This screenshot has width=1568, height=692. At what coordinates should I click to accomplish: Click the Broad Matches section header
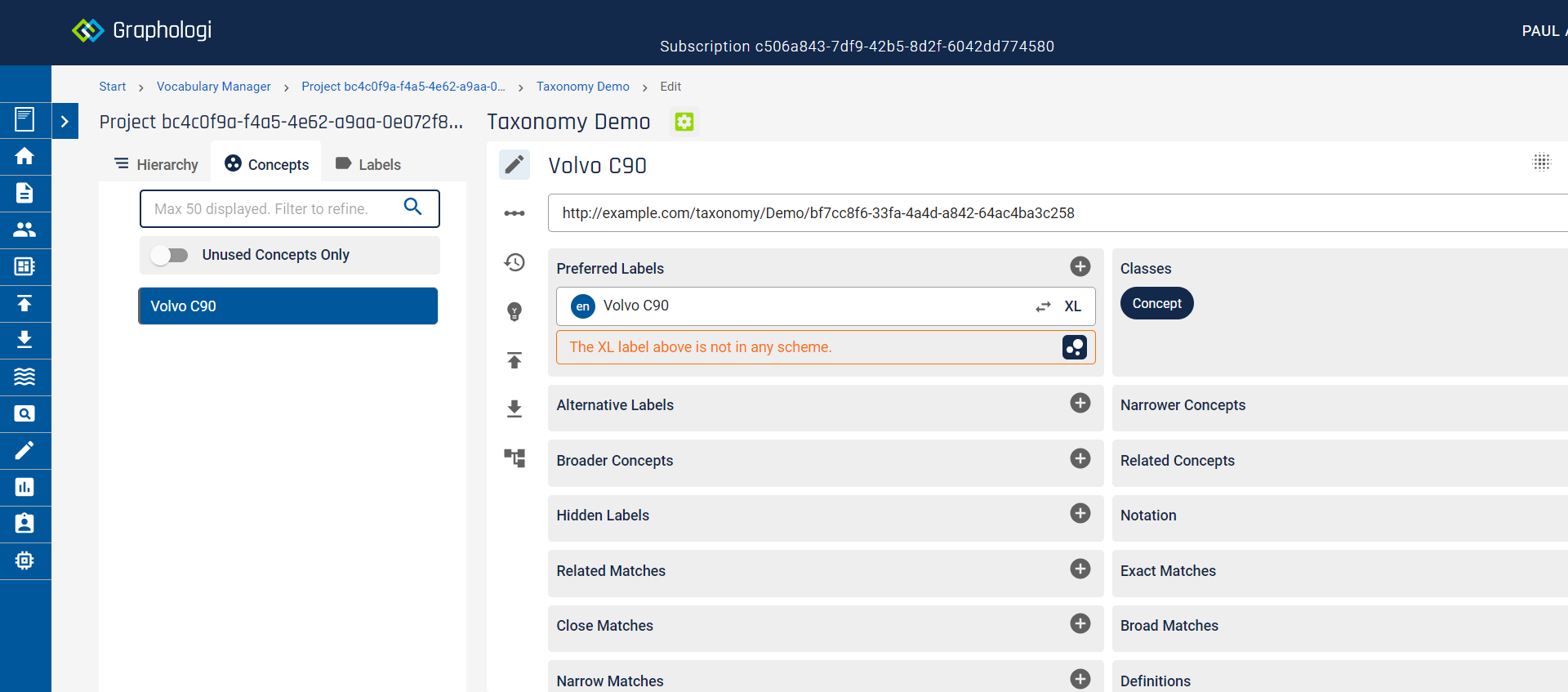(x=1169, y=626)
